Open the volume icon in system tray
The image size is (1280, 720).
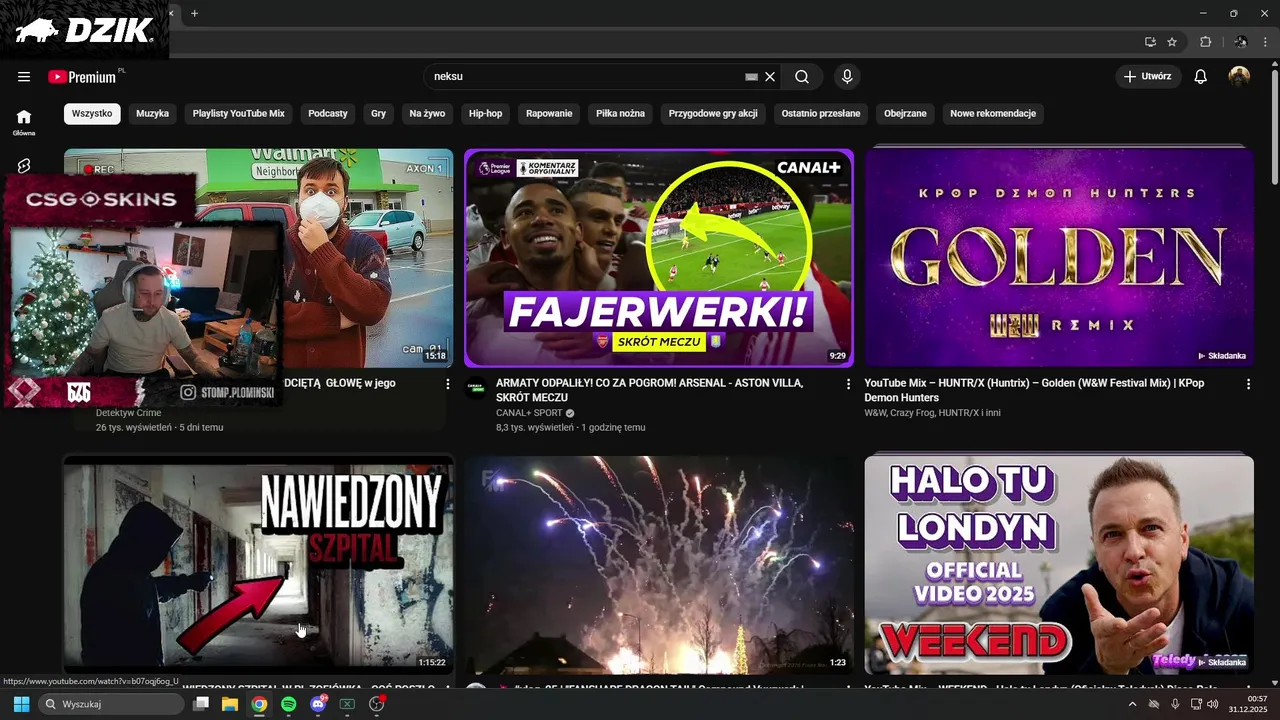(x=1213, y=704)
